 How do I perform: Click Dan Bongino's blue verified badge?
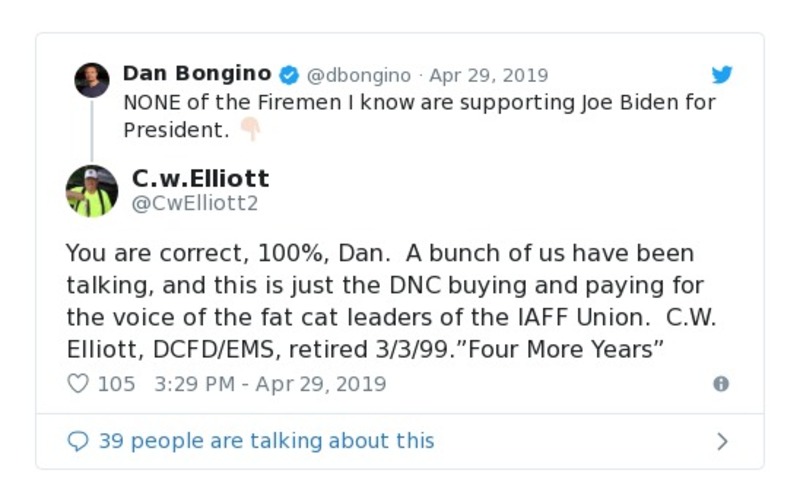(288, 75)
